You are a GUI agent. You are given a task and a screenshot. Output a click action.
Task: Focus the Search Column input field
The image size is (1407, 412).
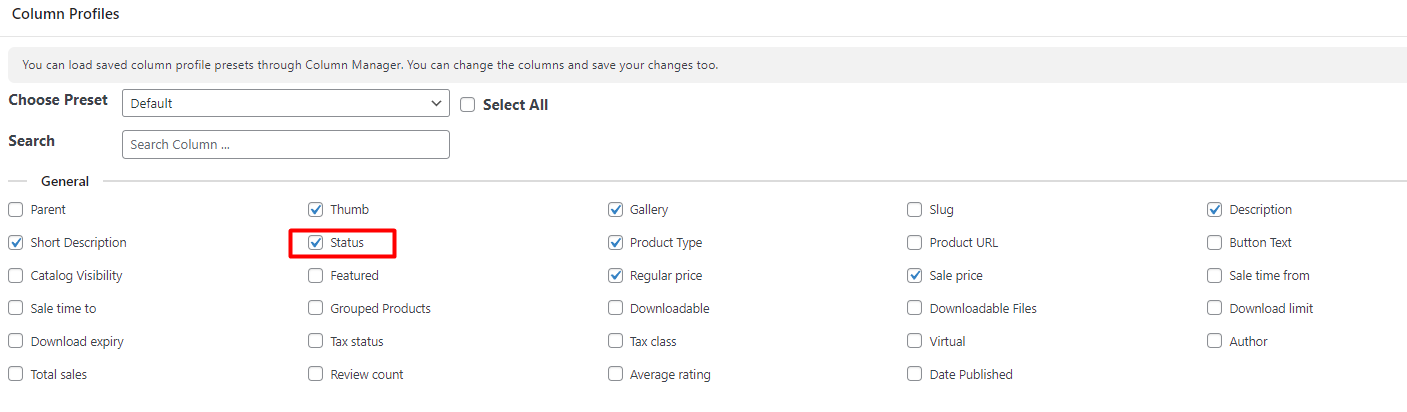click(286, 144)
